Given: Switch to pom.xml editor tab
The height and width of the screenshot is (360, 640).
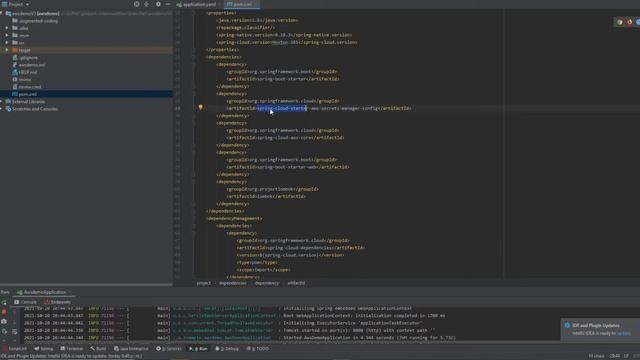Looking at the screenshot, I should pyautogui.click(x=242, y=4).
